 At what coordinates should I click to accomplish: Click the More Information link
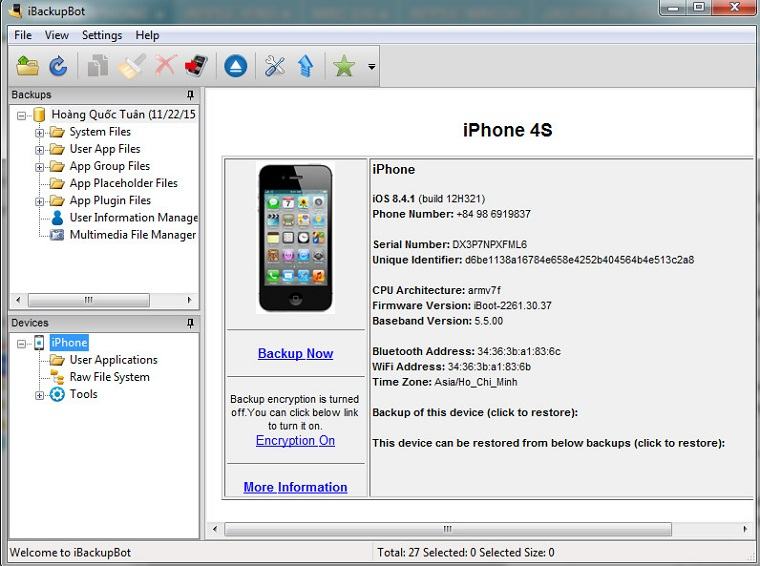coord(295,487)
